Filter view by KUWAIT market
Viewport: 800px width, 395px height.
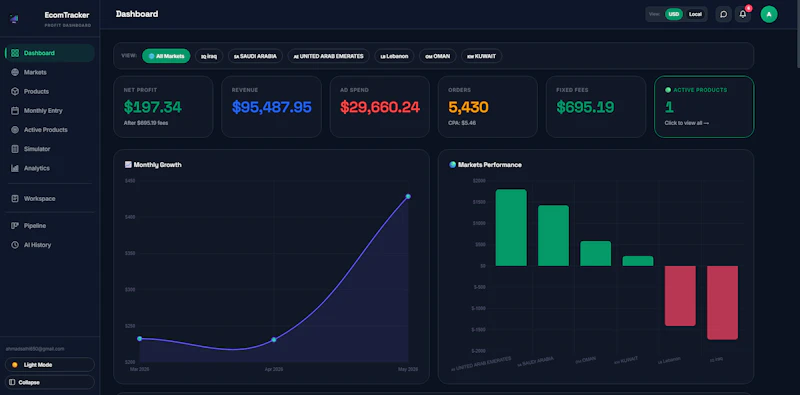click(x=482, y=56)
